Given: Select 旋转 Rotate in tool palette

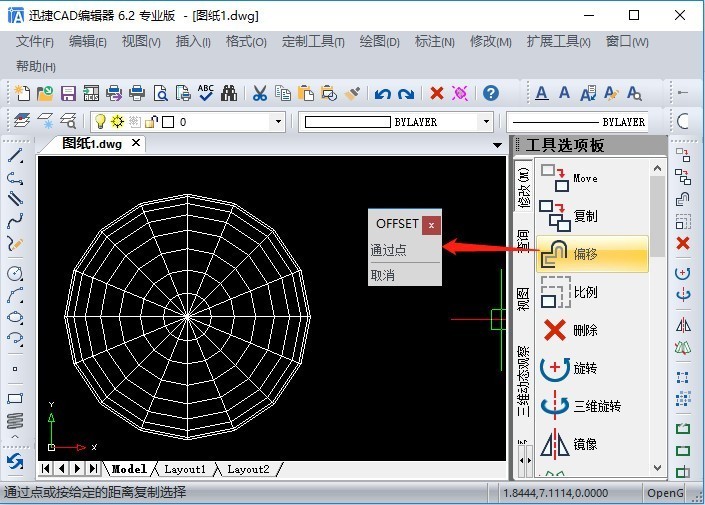Looking at the screenshot, I should tap(592, 368).
